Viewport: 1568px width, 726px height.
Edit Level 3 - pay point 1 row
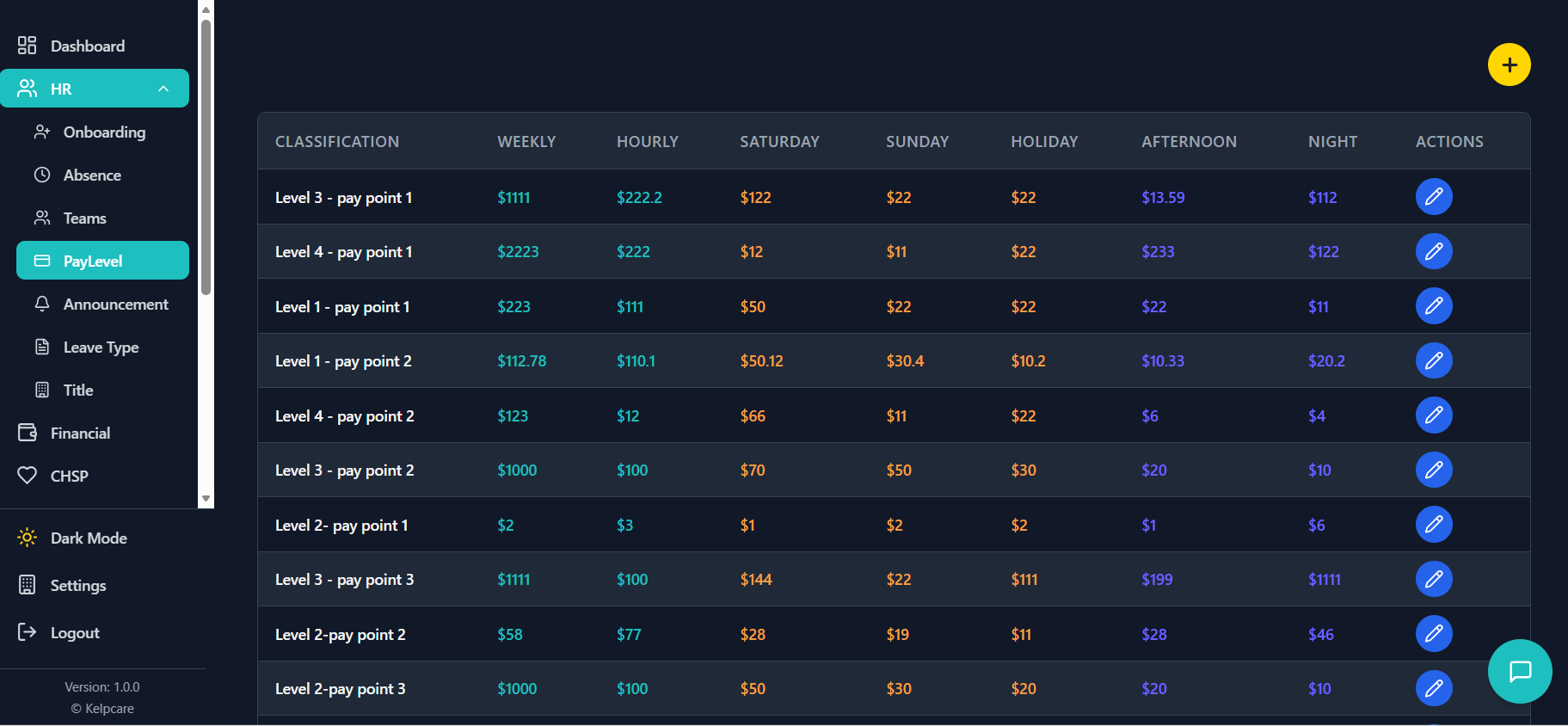pos(1434,197)
